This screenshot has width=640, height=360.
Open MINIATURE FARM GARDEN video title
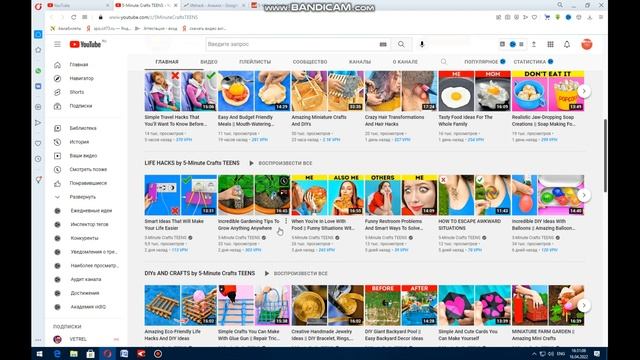point(543,335)
